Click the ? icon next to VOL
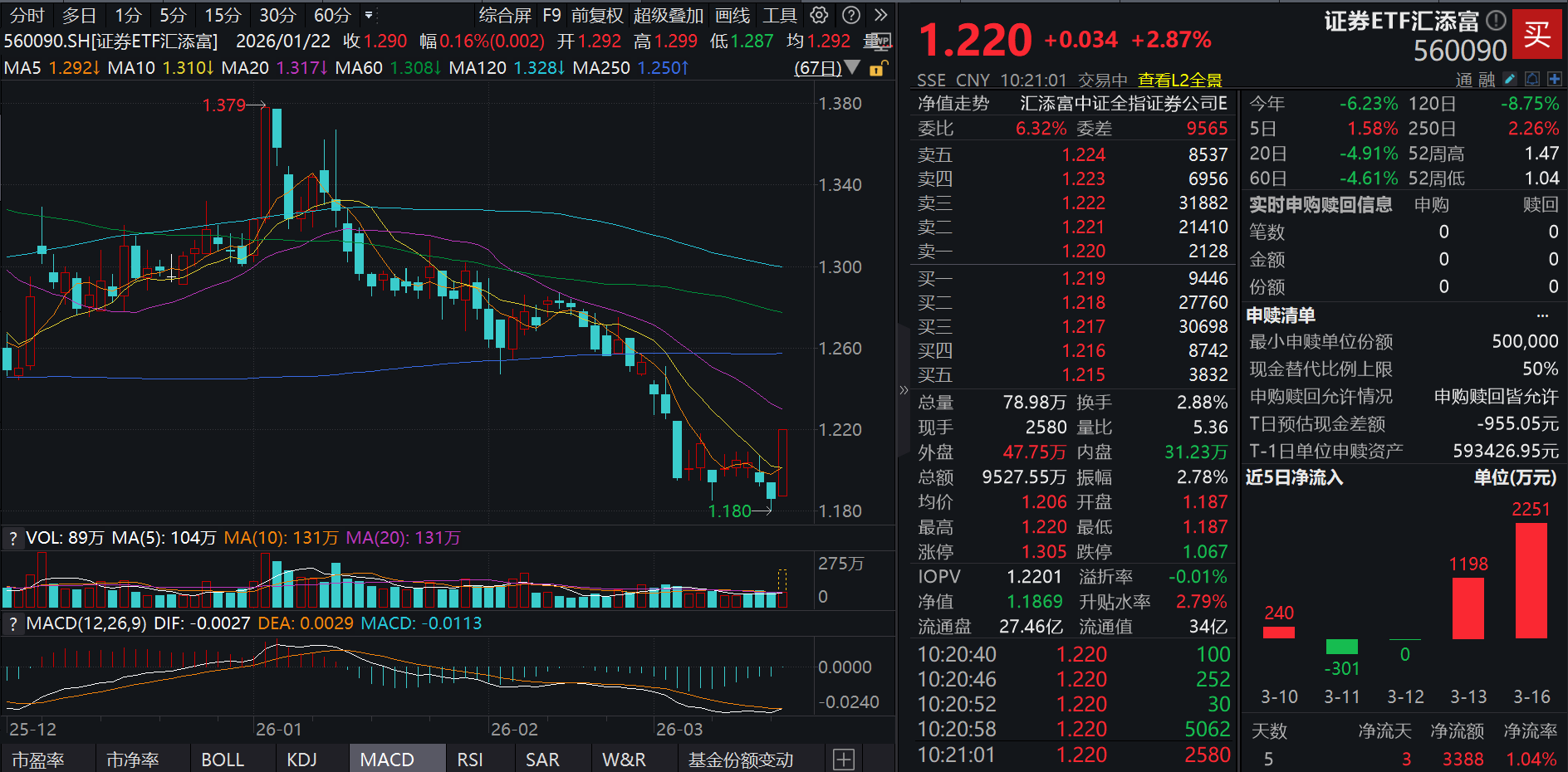This screenshot has width=1568, height=772. [12, 538]
